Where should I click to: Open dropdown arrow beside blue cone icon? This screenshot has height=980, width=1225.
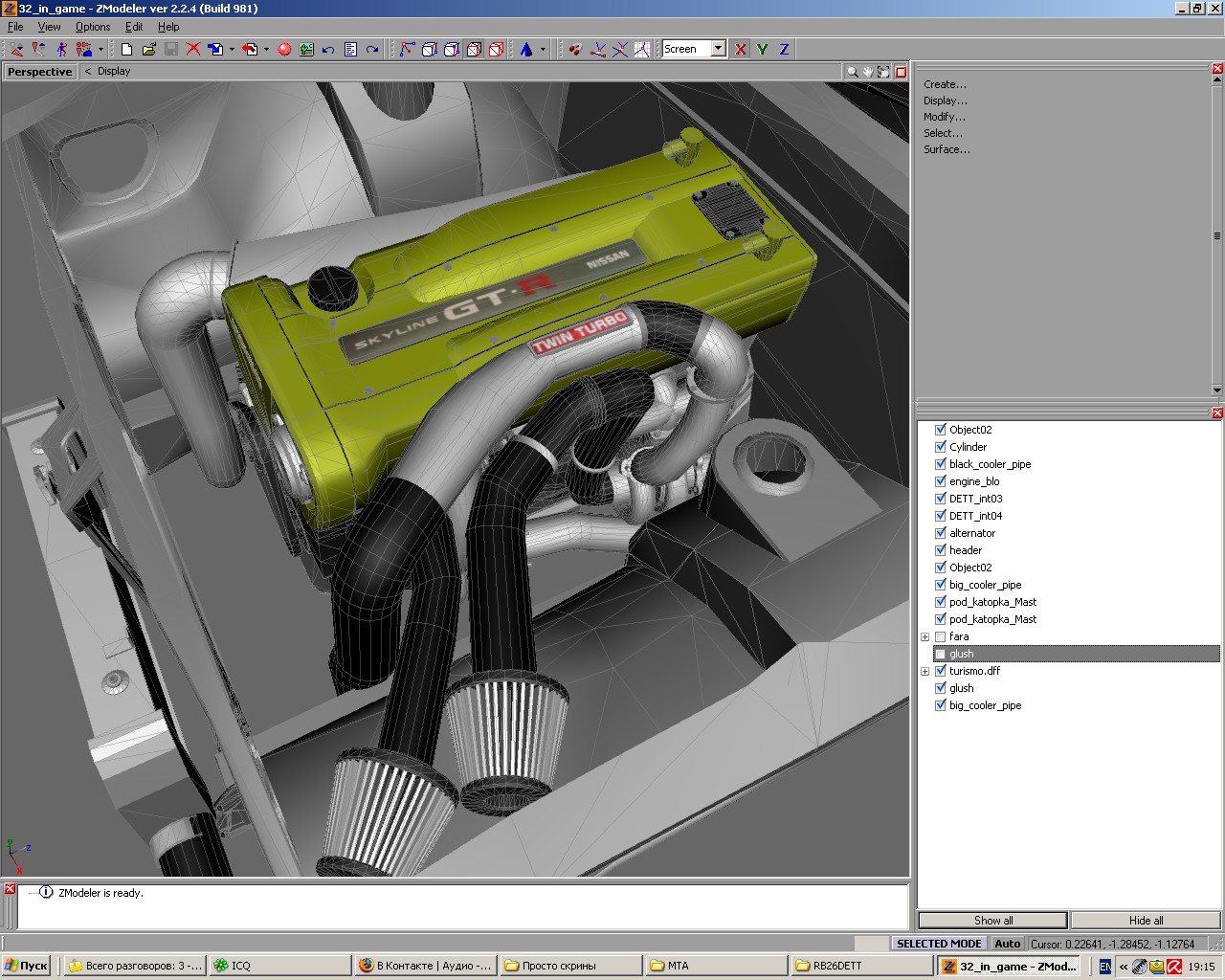point(543,49)
